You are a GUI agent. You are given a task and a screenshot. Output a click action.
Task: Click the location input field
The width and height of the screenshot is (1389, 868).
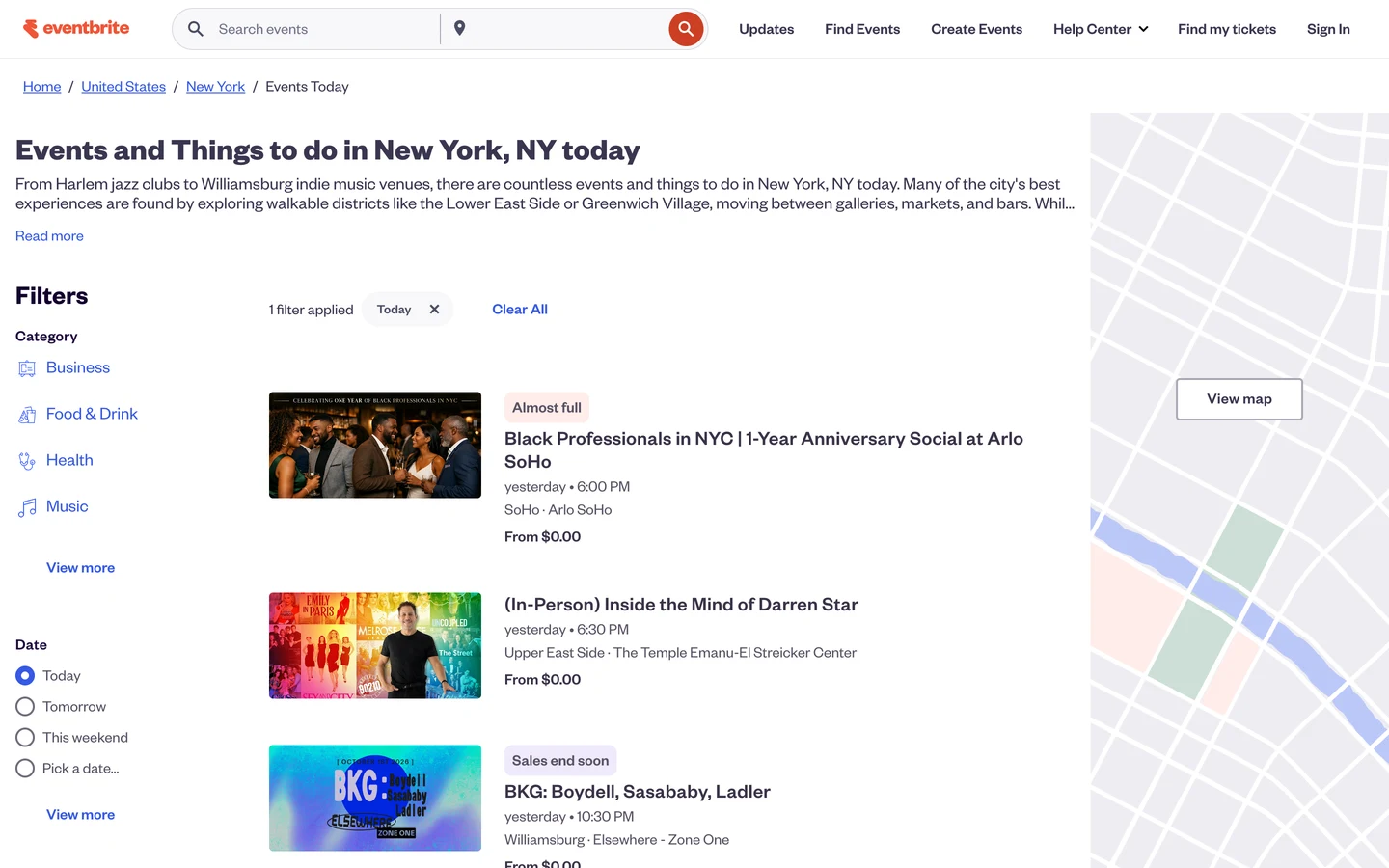point(566,29)
